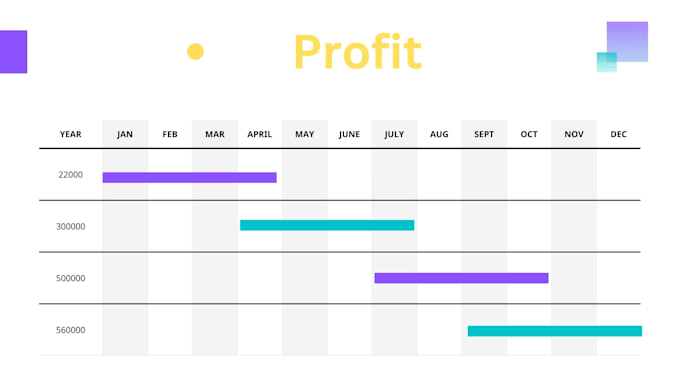Viewport: 680px width, 383px height.
Task: Select the solid purple rectangle shape
Action: click(x=13, y=52)
